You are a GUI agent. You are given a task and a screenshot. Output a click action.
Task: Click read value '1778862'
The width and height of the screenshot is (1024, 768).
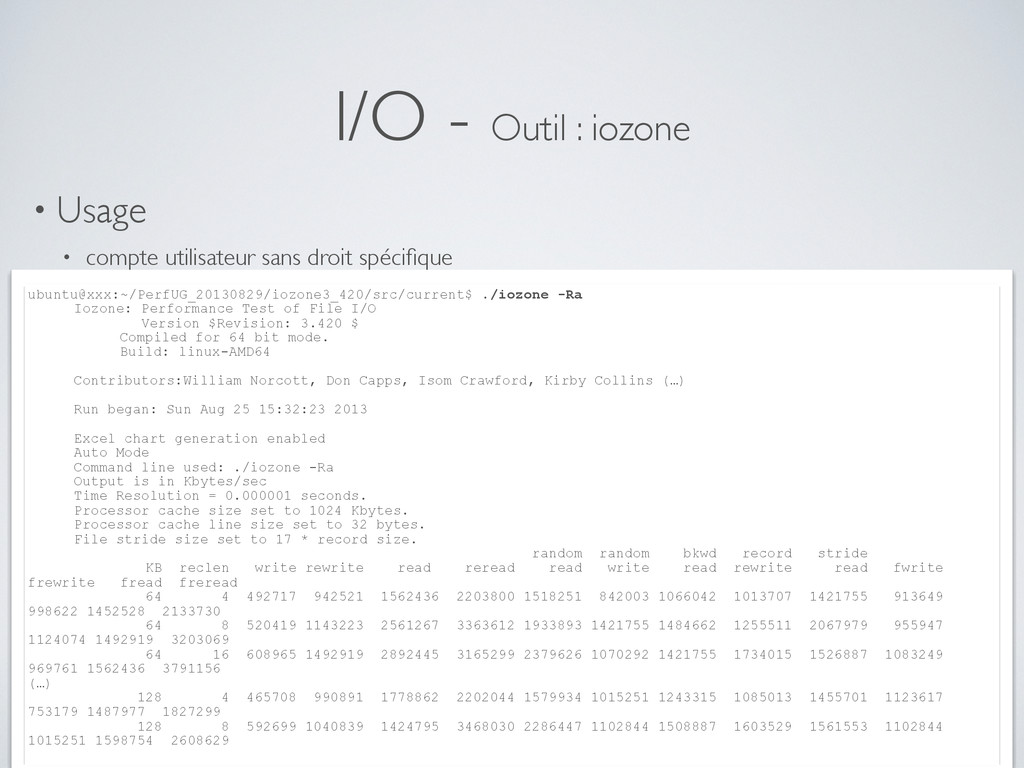[409, 698]
